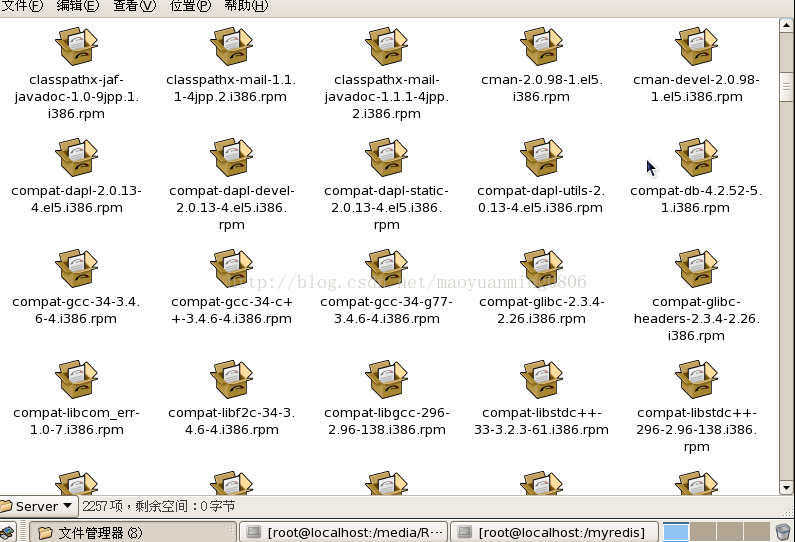This screenshot has width=795, height=542.
Task: Select compat-libcom_err-1.0-7.i386.rpm package icon
Action: pyautogui.click(x=77, y=379)
